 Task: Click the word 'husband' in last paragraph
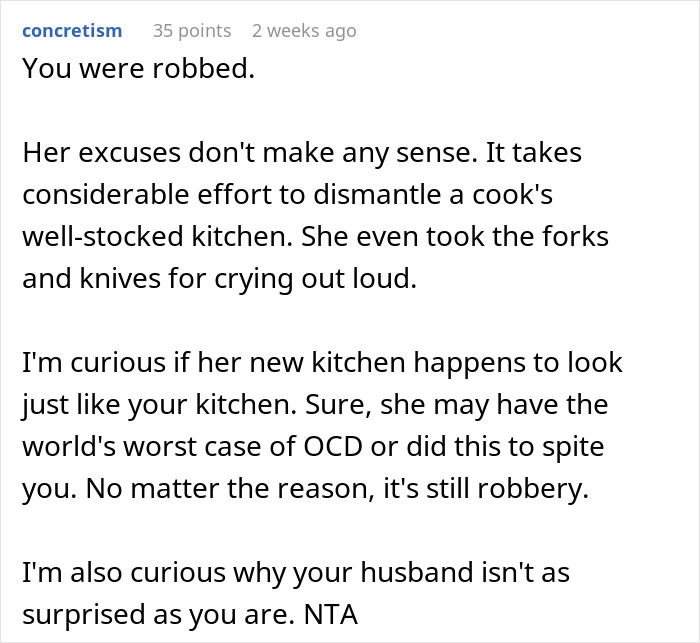pos(417,572)
